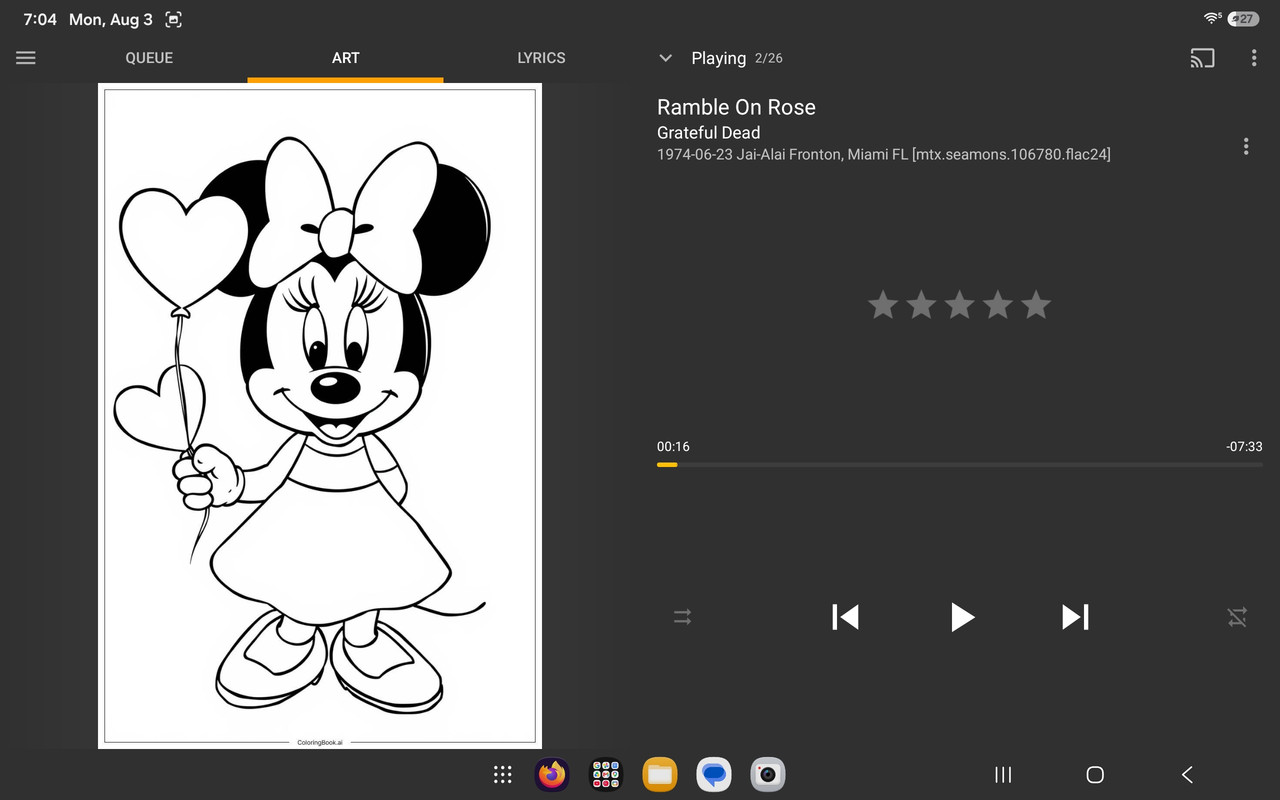Open the Camera app
This screenshot has height=800, width=1280.
click(x=768, y=774)
